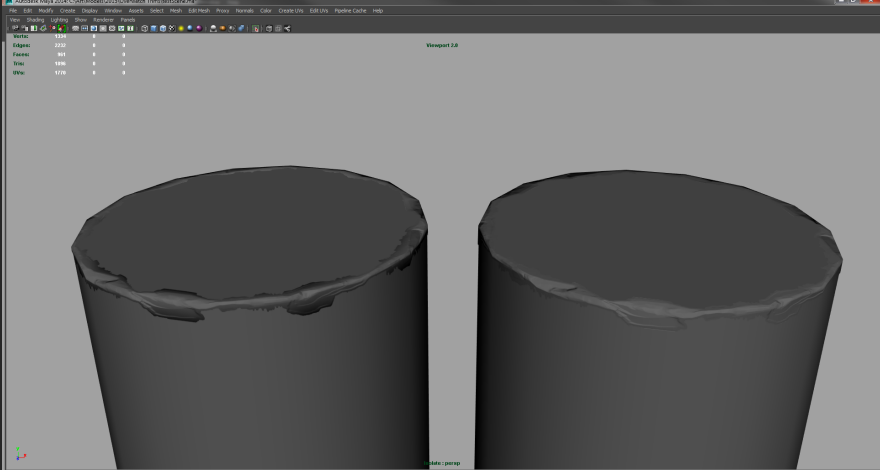Open the Shading panel menu
880x470 pixels.
(x=35, y=19)
